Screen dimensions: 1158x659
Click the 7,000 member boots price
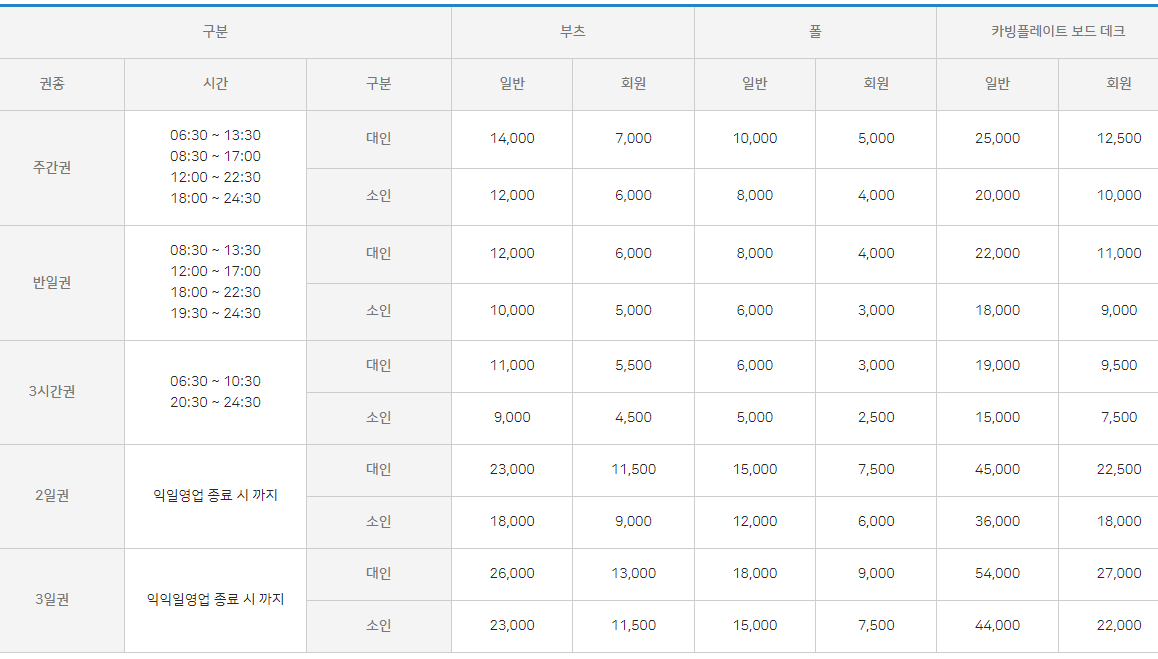tap(634, 139)
